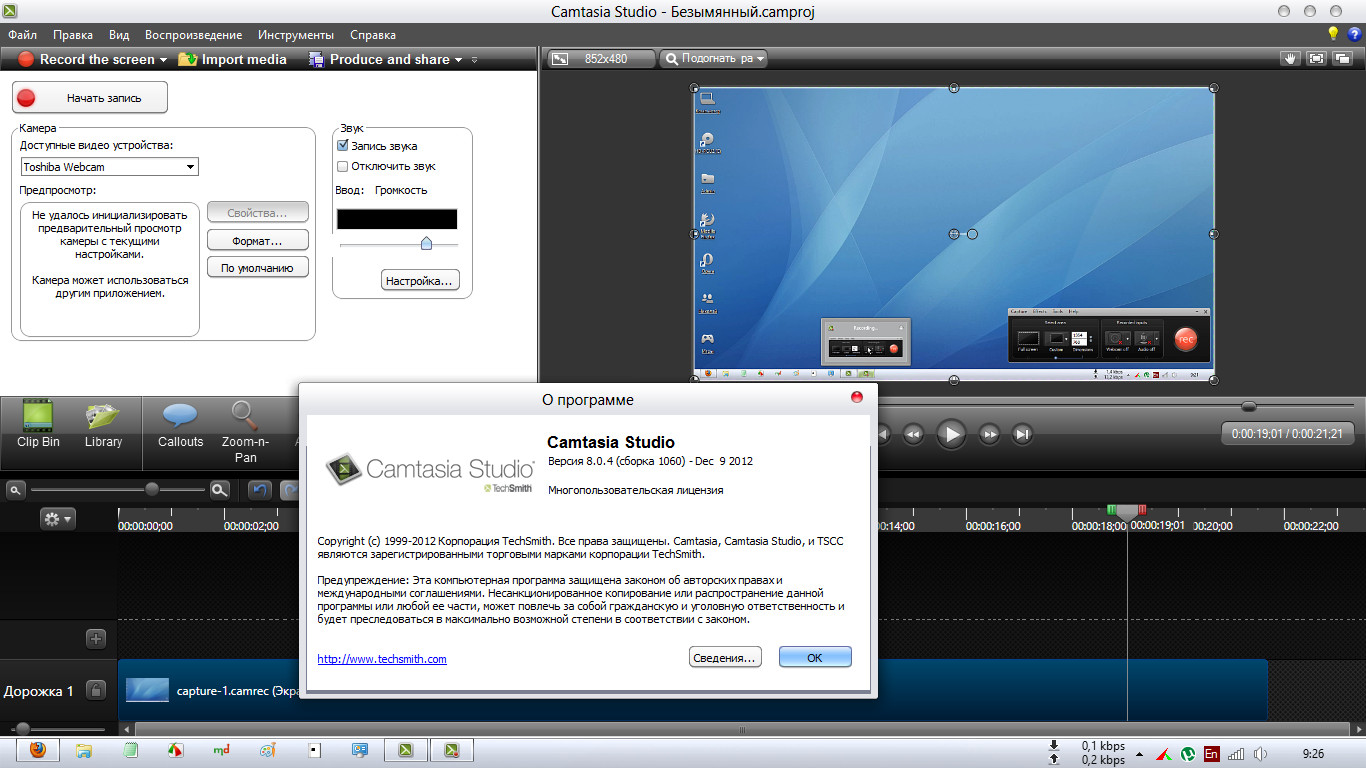1366x768 pixels.
Task: Open the www.techsmith.com link
Action: coord(382,659)
